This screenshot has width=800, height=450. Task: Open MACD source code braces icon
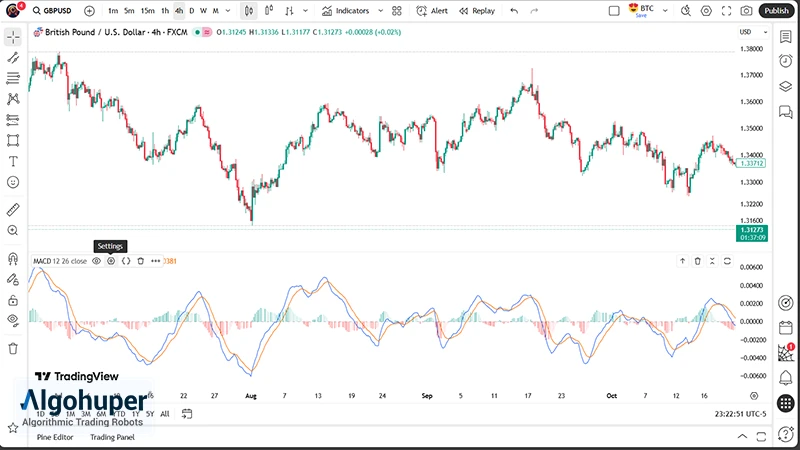(x=126, y=261)
